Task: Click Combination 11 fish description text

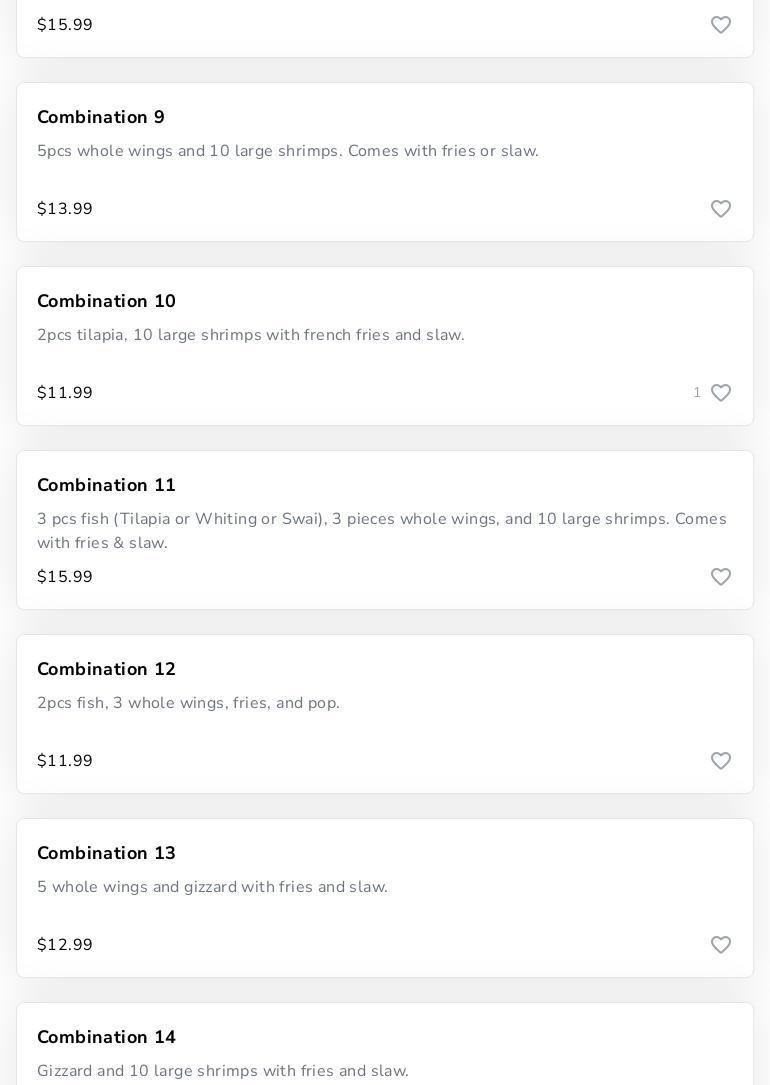Action: tap(381, 531)
